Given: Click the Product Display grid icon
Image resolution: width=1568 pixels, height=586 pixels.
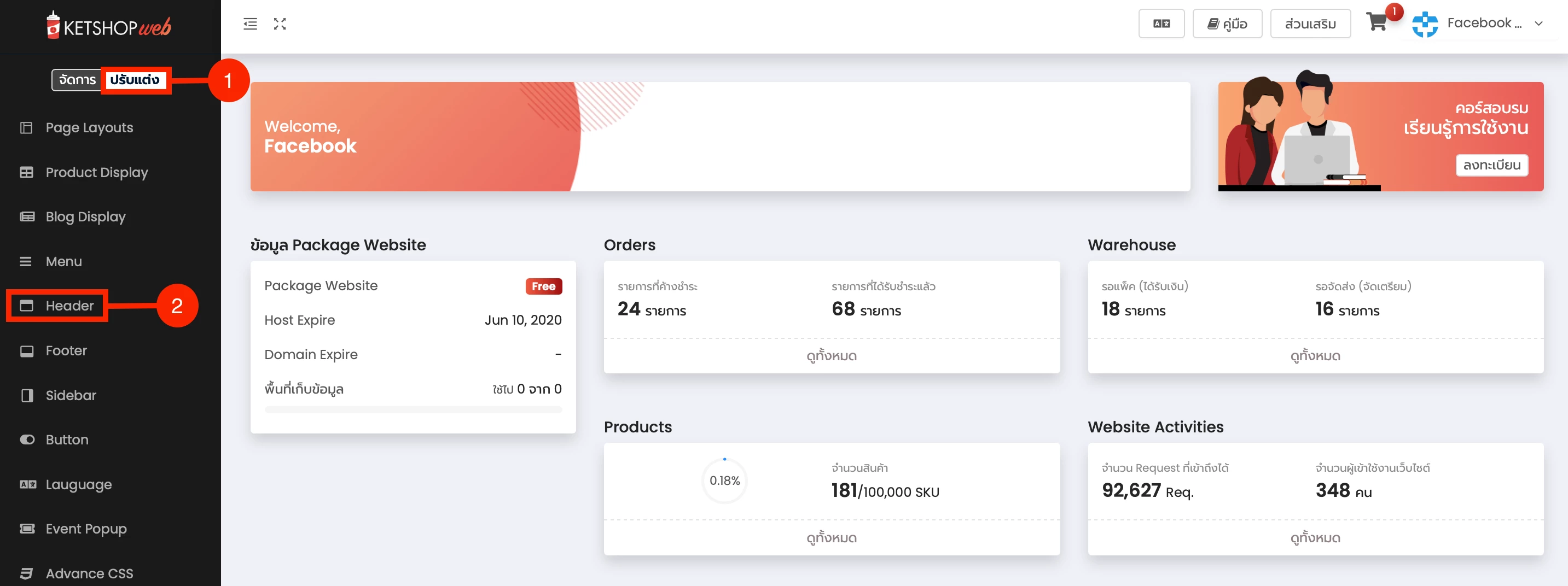Looking at the screenshot, I should point(26,173).
